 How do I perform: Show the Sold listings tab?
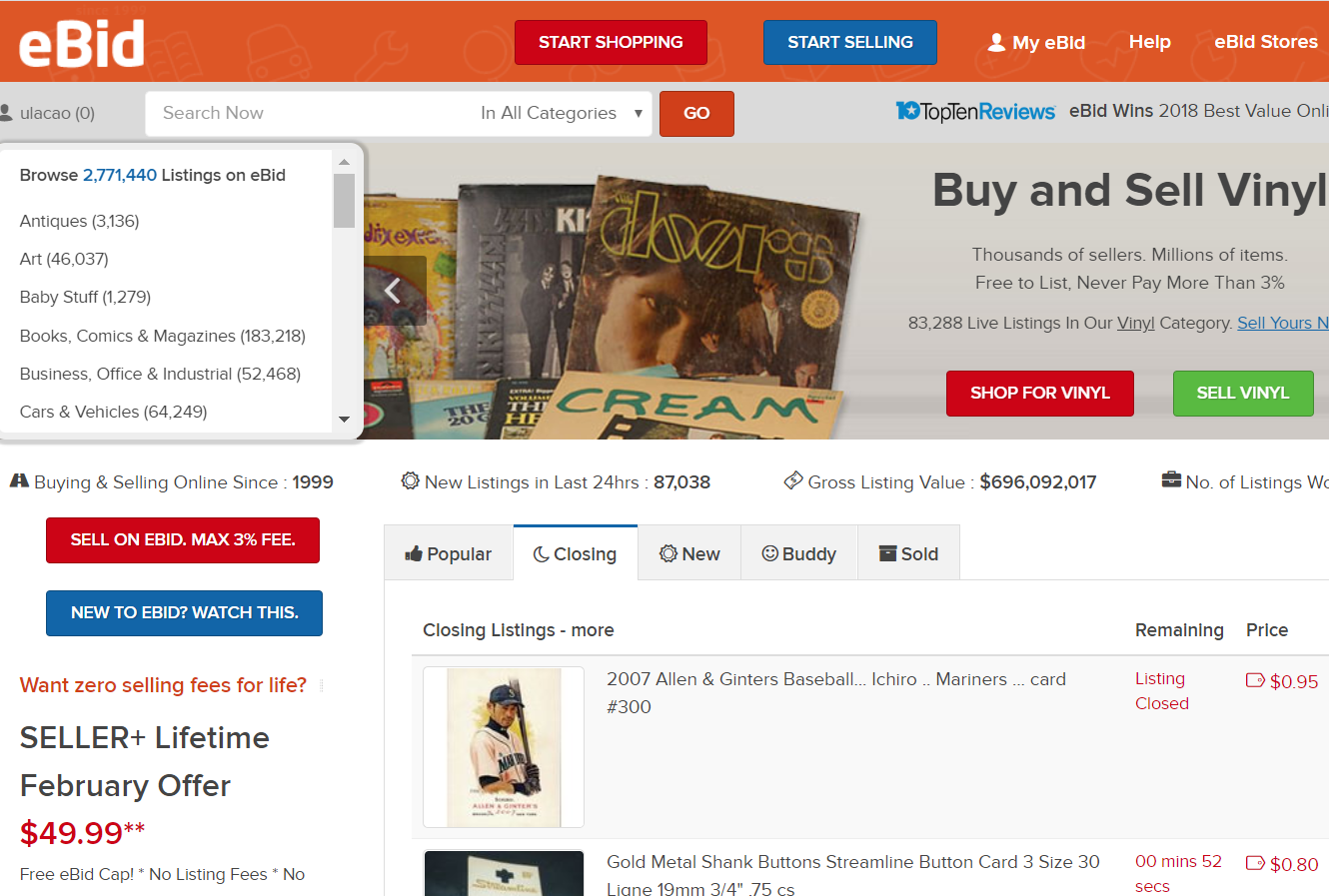click(x=908, y=553)
